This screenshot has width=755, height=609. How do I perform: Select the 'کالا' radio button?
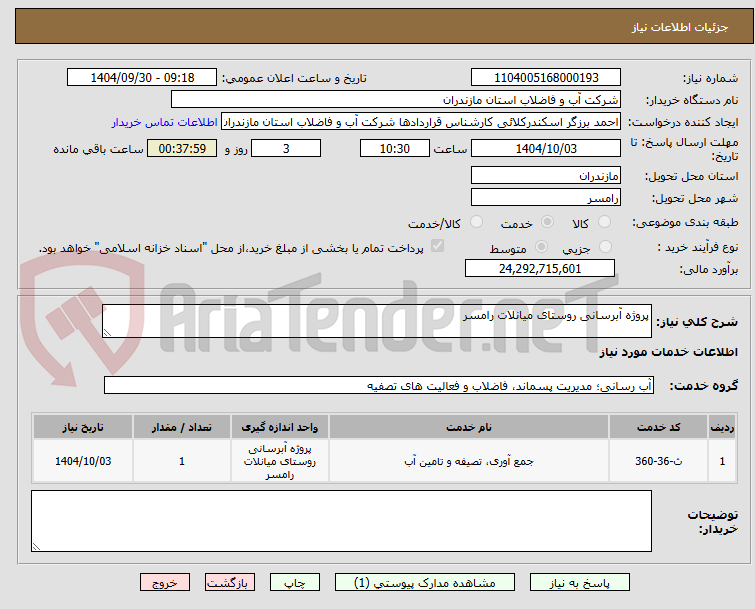(x=604, y=221)
